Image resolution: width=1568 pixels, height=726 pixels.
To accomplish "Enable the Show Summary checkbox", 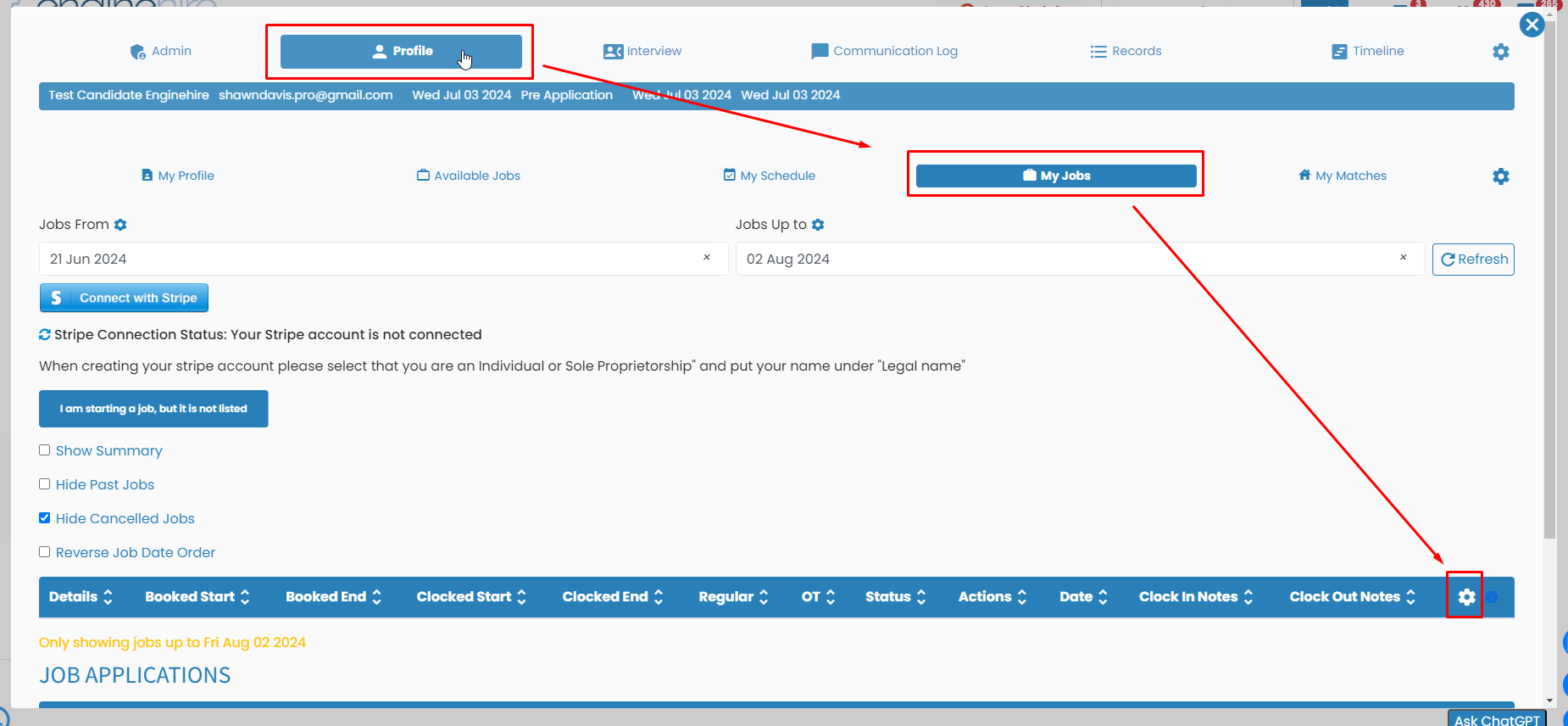I will pos(45,450).
